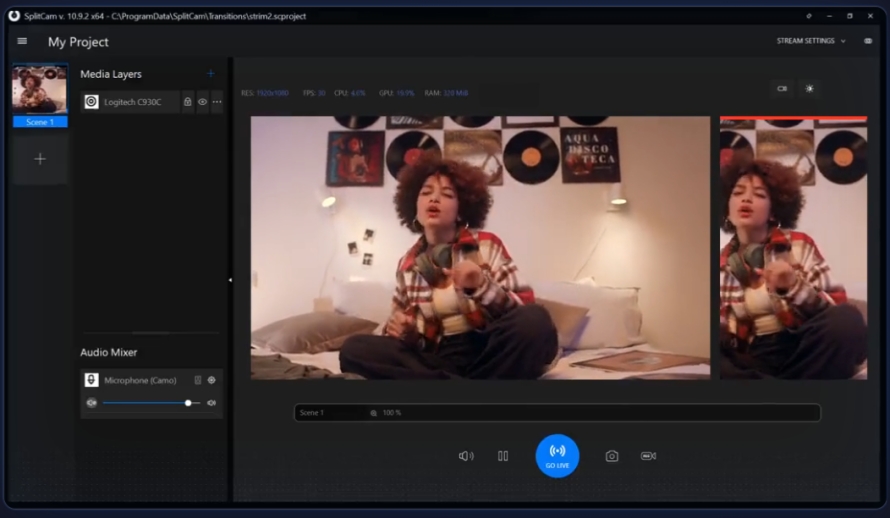Click the Scene 1 zoom bar
This screenshot has width=890, height=518.
click(x=557, y=412)
